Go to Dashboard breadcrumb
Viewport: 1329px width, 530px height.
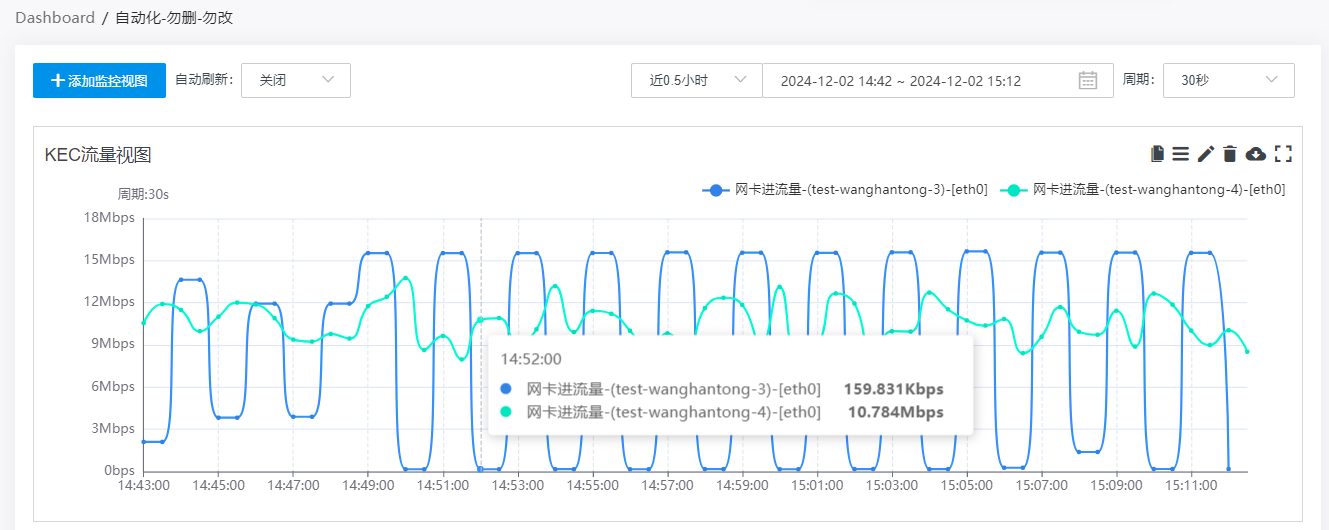coord(55,18)
